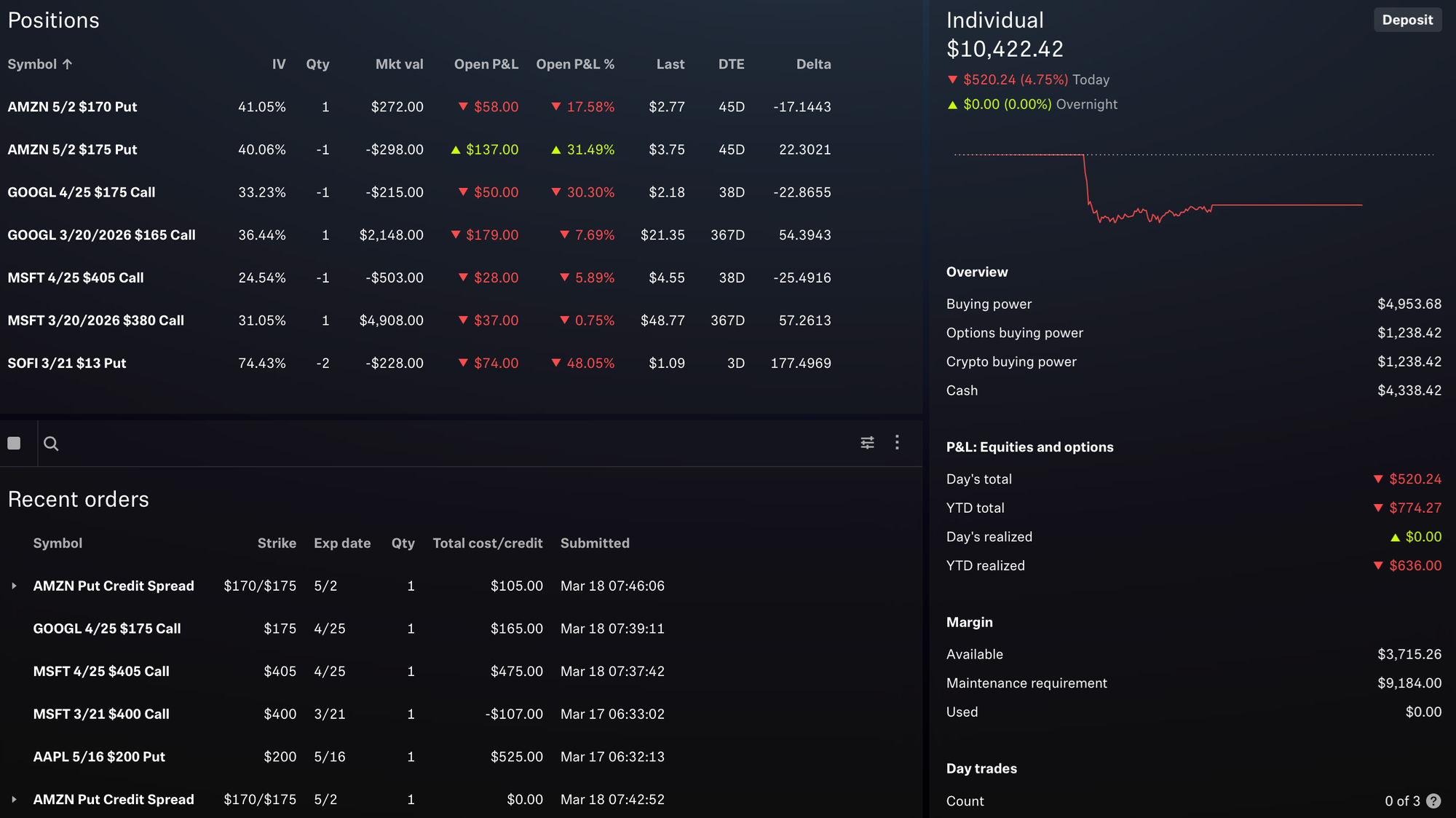Select the MSFT 3/21 $400 Call order
1456x818 pixels.
(349, 715)
